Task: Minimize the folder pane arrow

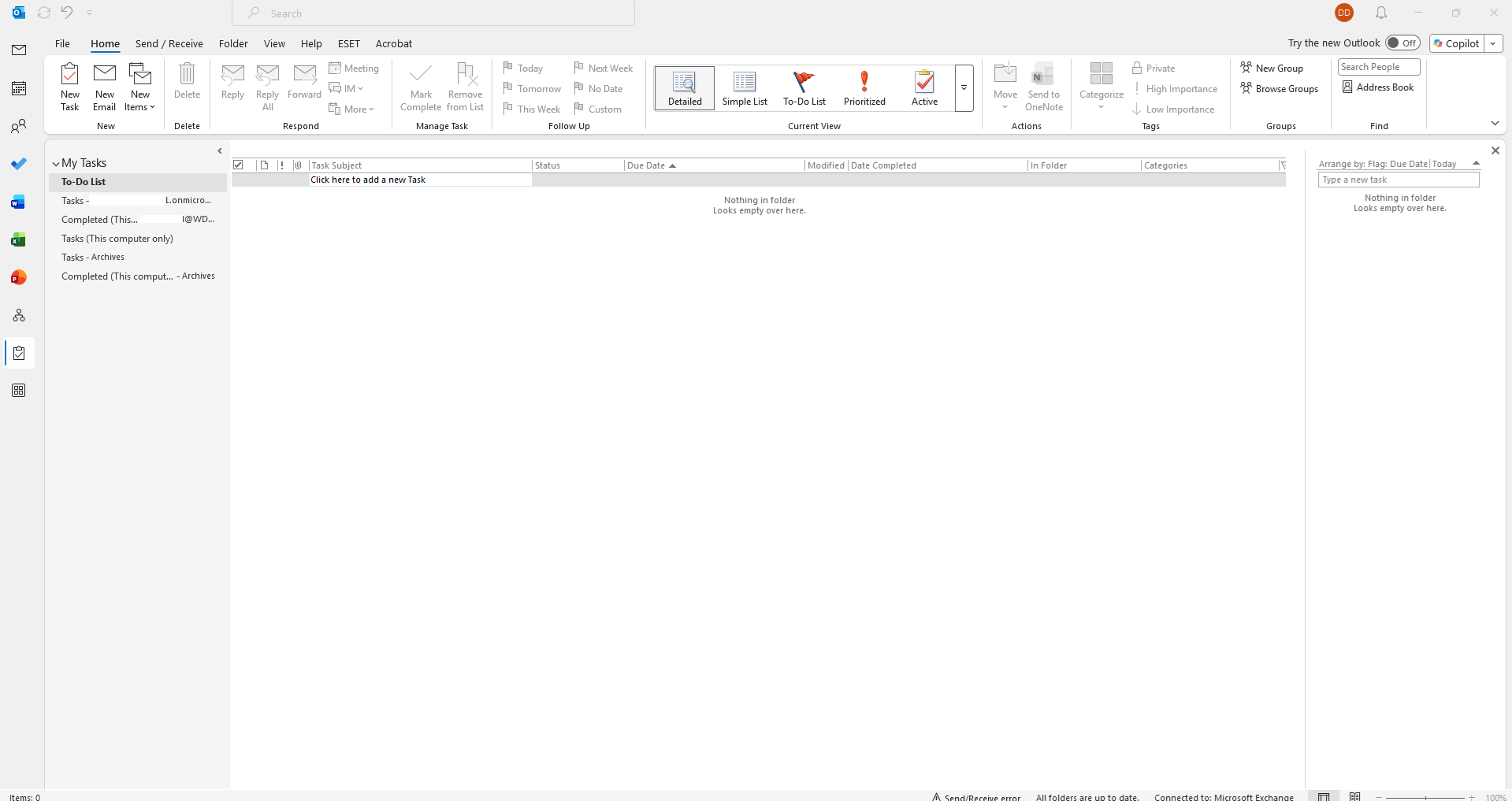Action: click(x=220, y=150)
